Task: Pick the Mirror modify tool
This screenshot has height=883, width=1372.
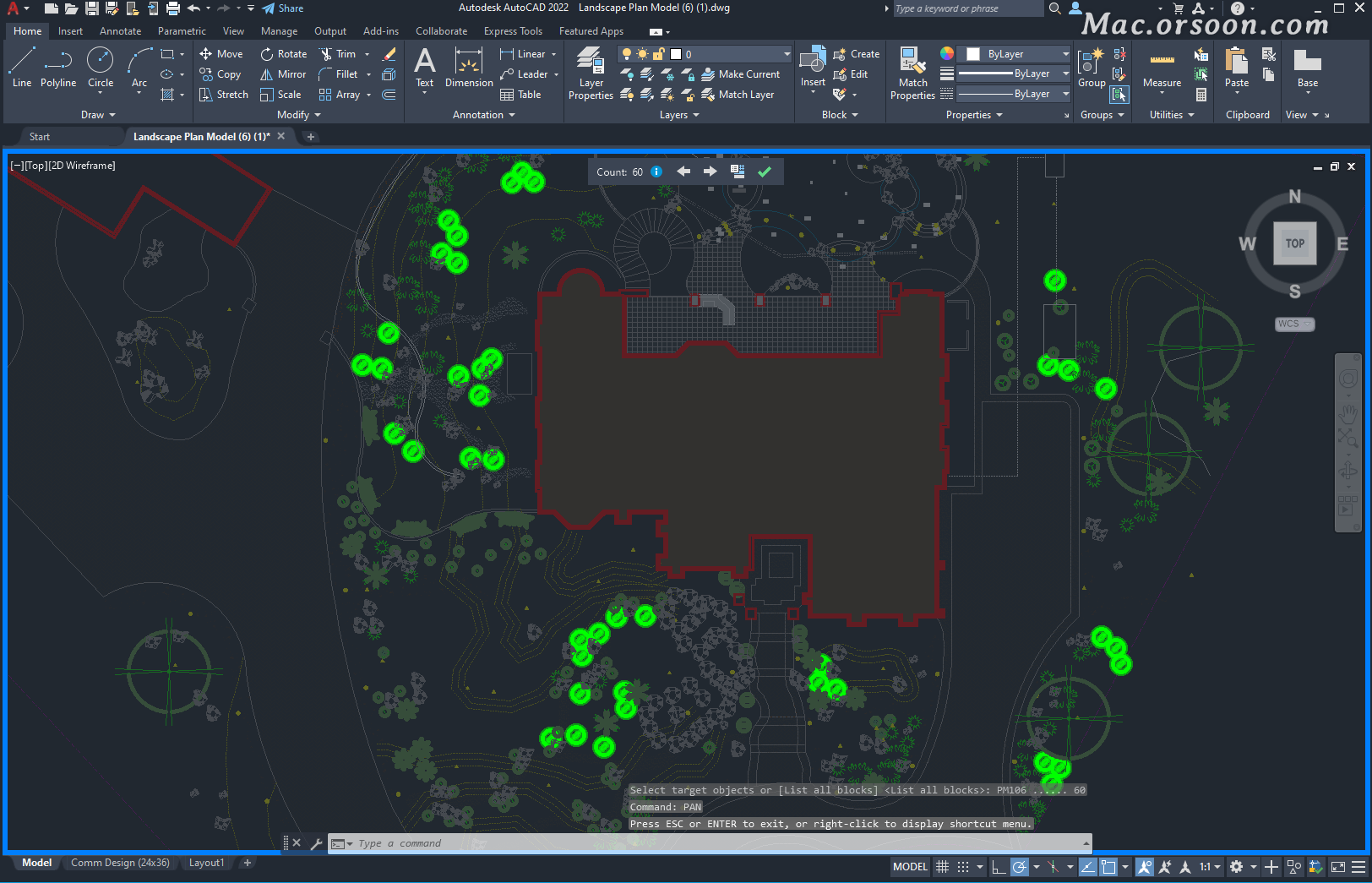Action: [x=283, y=74]
